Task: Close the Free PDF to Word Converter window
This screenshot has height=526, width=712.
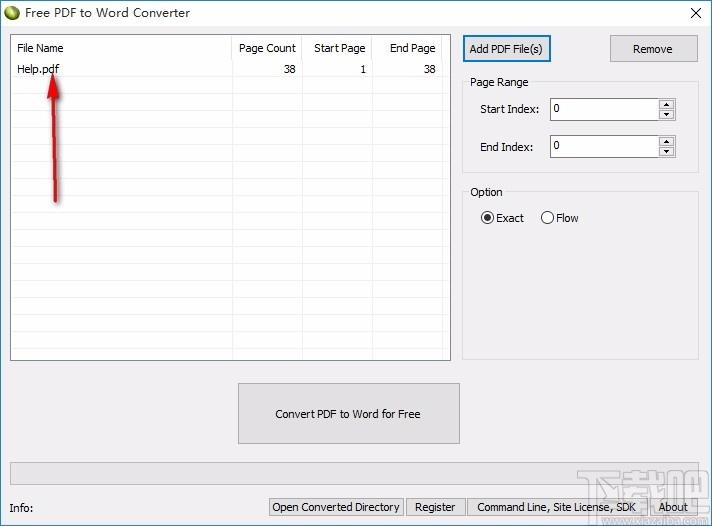Action: pyautogui.click(x=695, y=13)
